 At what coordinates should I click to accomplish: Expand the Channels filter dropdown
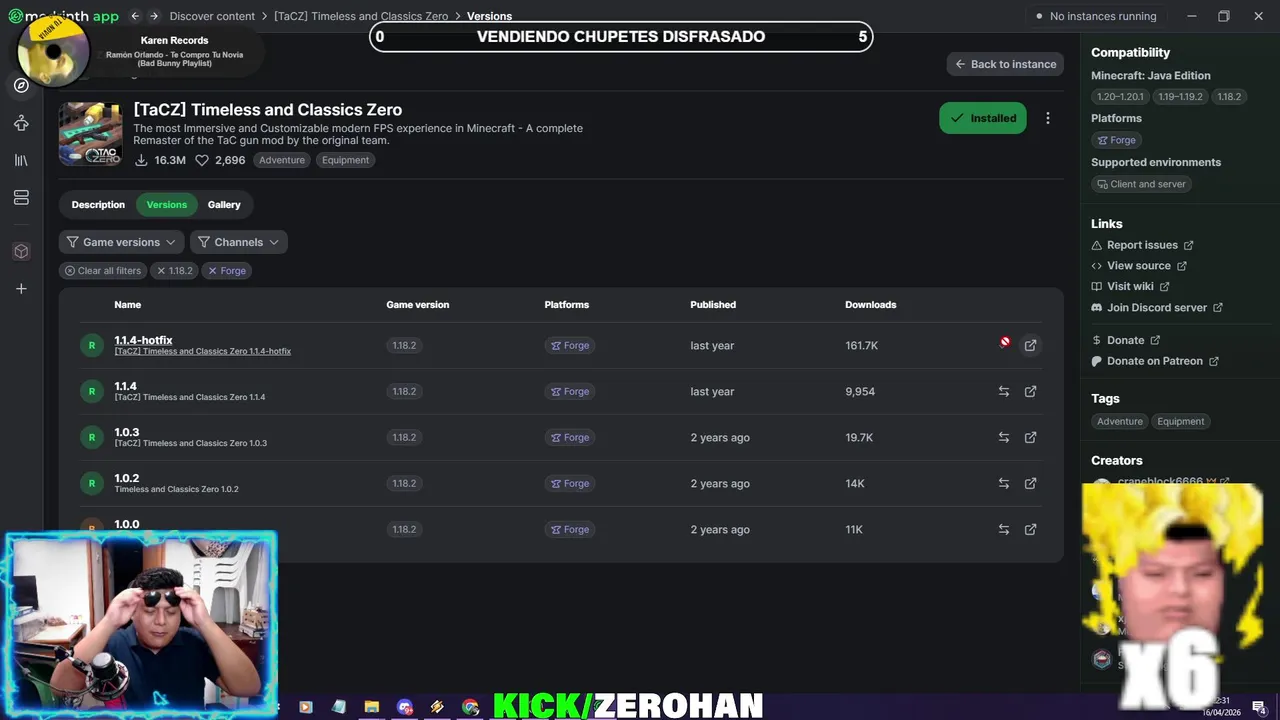239,242
